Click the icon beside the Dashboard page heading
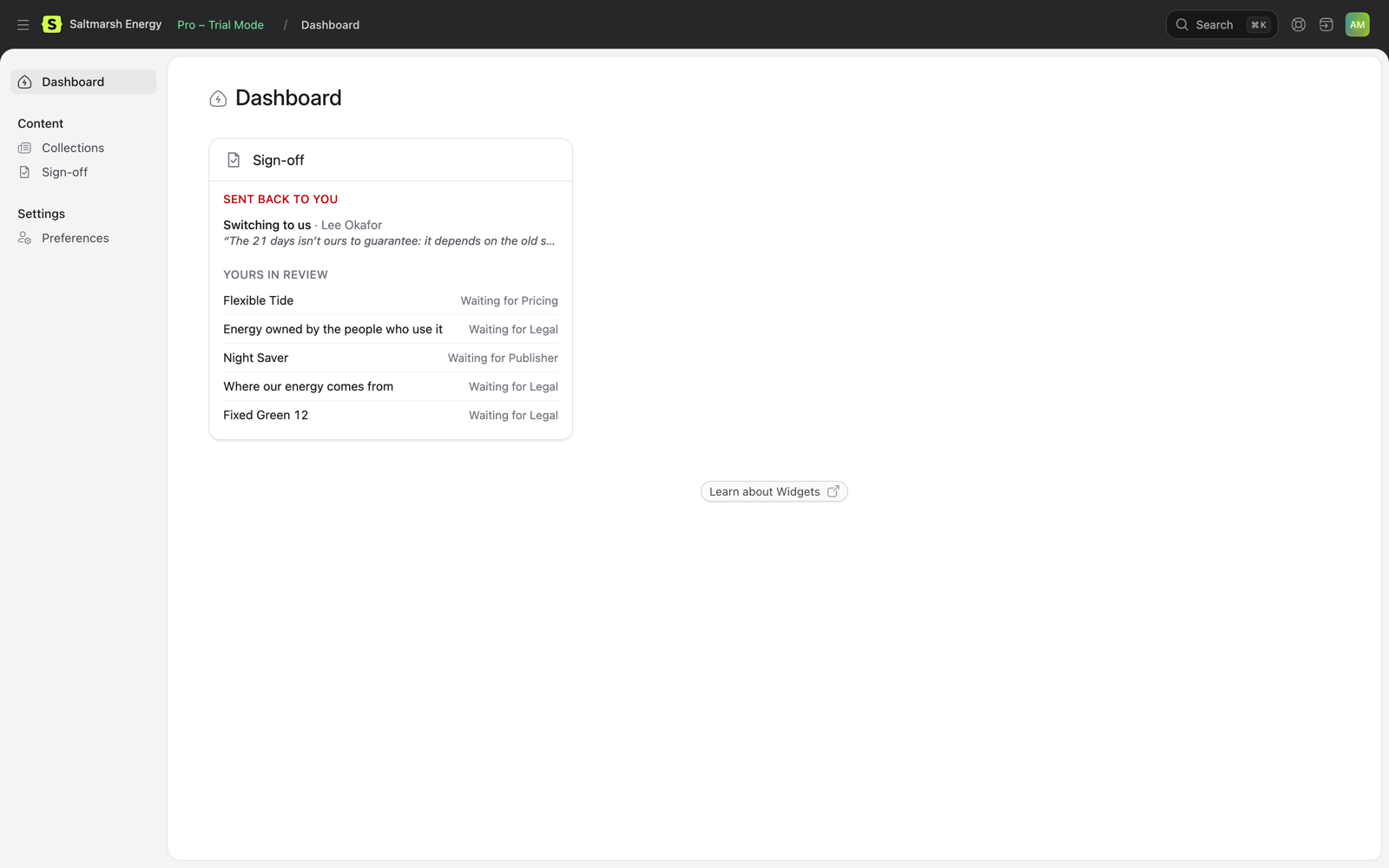Viewport: 1389px width, 868px height. point(218,99)
